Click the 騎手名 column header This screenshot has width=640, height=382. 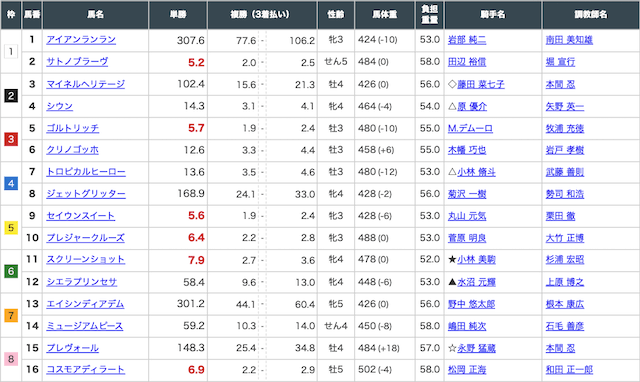493,15
